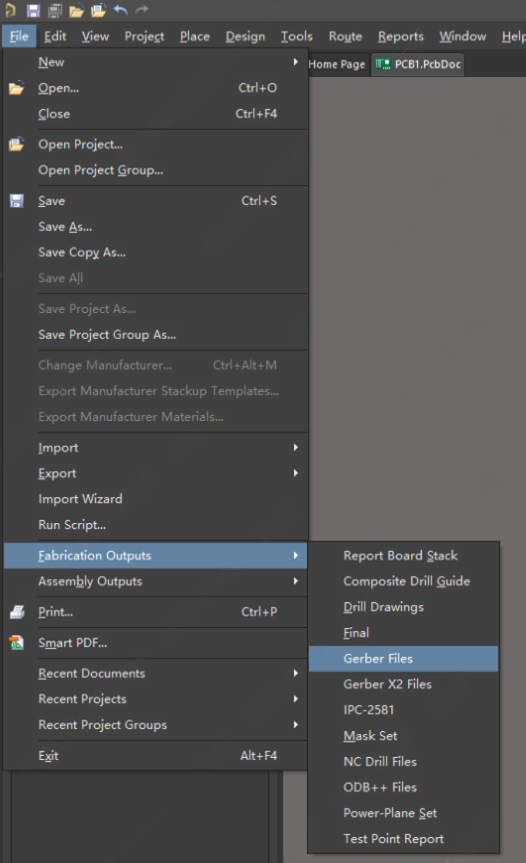Select IPC-2581 output option
The image size is (526, 863).
pos(403,709)
